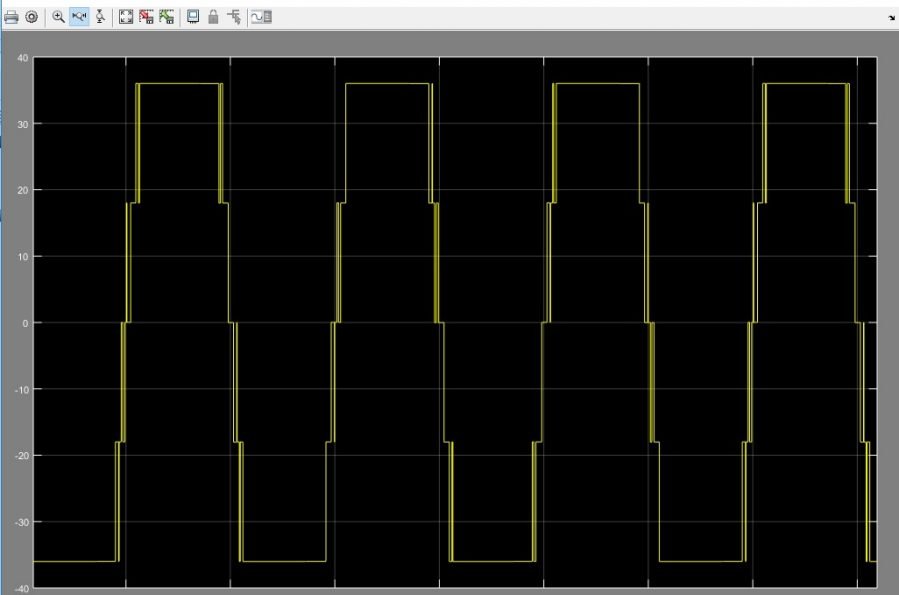The width and height of the screenshot is (899, 595).
Task: Select the Zoom magnifier tool
Action: (x=58, y=17)
